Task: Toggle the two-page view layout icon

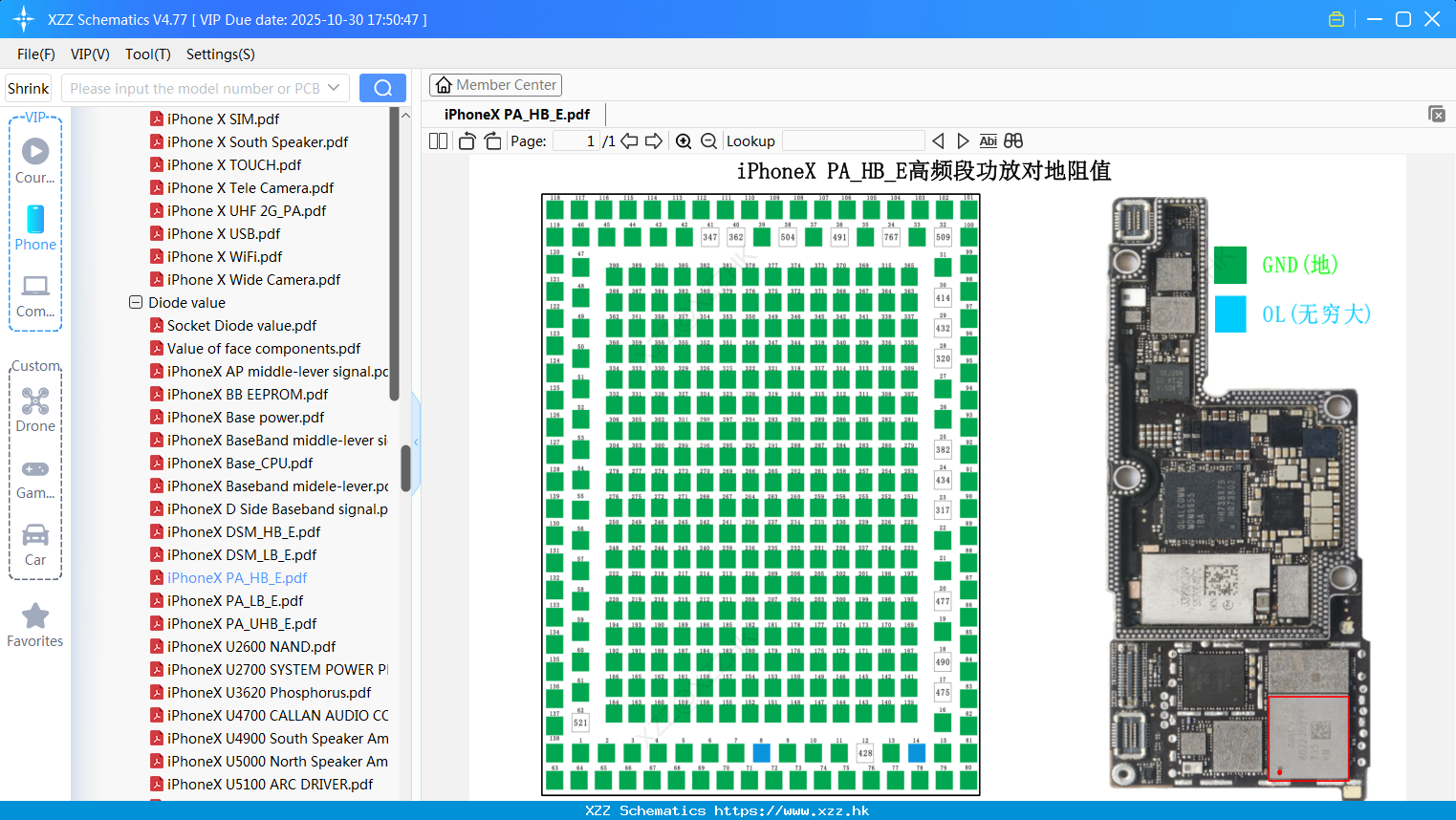Action: pyautogui.click(x=438, y=141)
